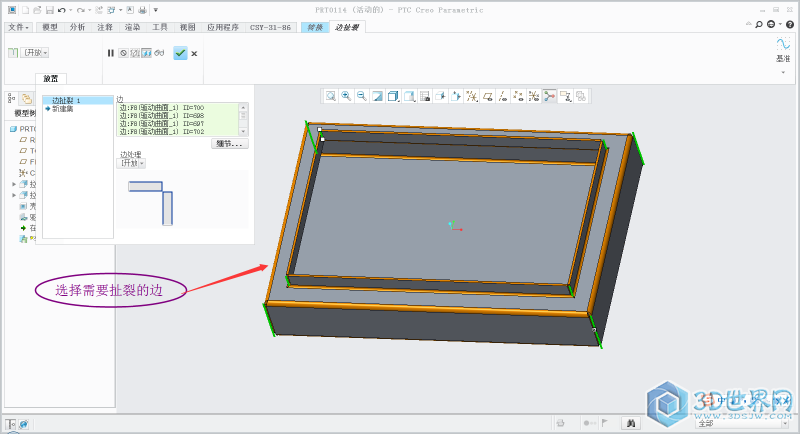Screen dimensions: 800x434
Task: Switch to the 模型 ribbon tab
Action: coord(50,27)
